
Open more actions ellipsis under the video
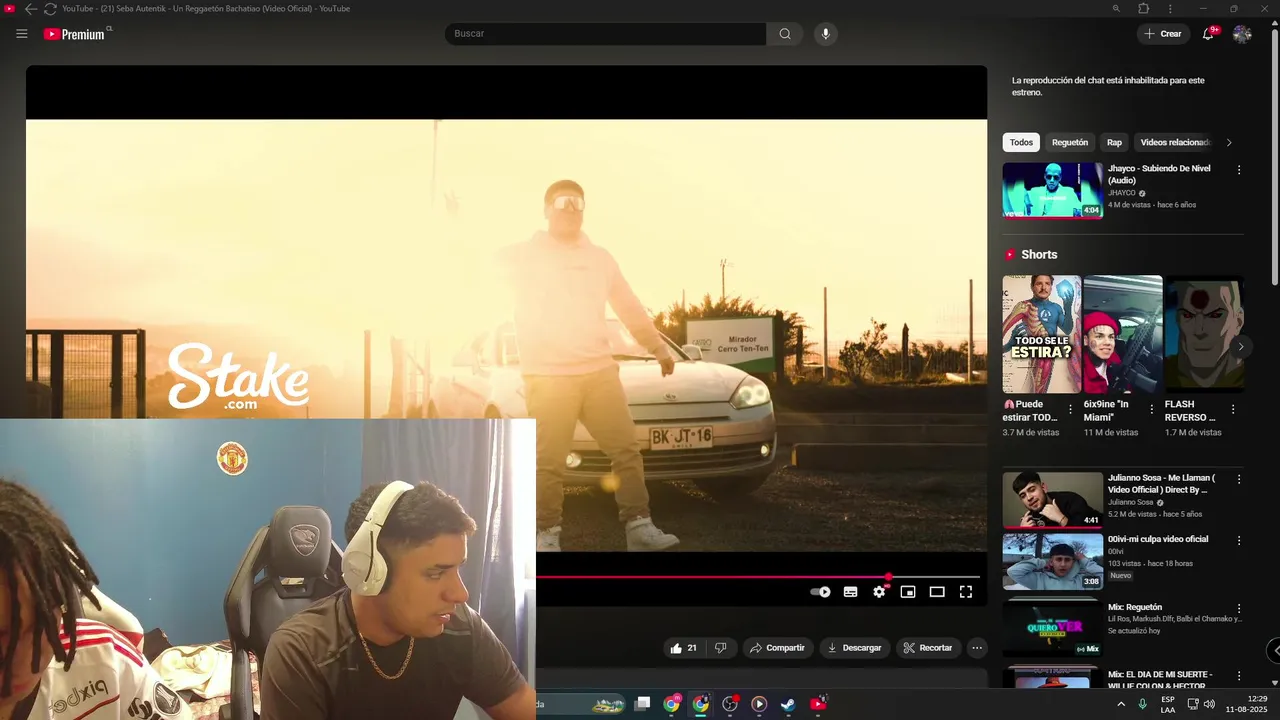point(977,648)
